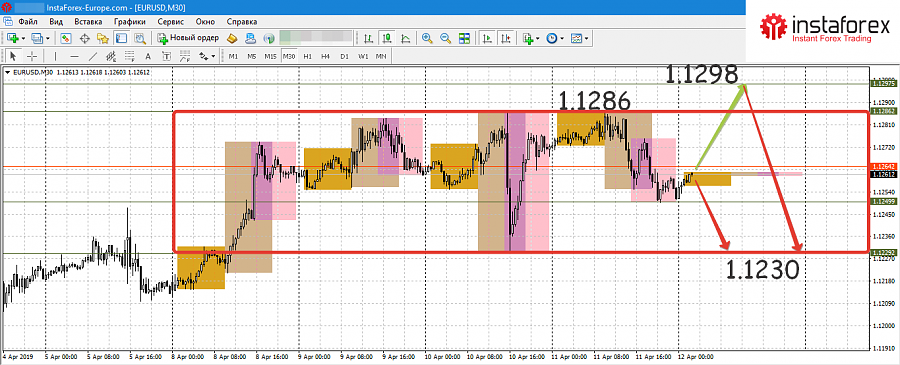The width and height of the screenshot is (900, 365).
Task: Toggle the chart shift button
Action: click(506, 38)
